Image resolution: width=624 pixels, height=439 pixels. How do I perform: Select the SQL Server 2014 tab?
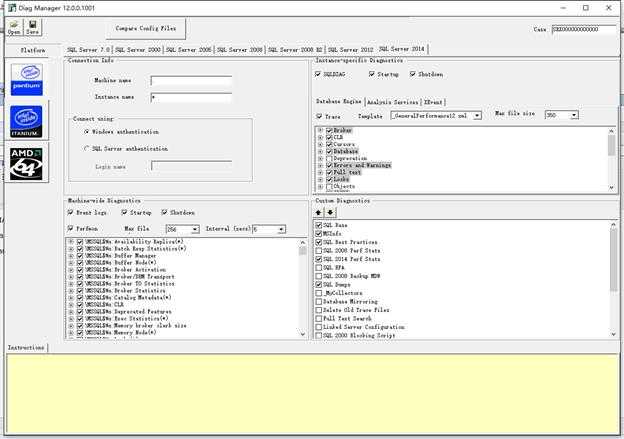(x=402, y=49)
